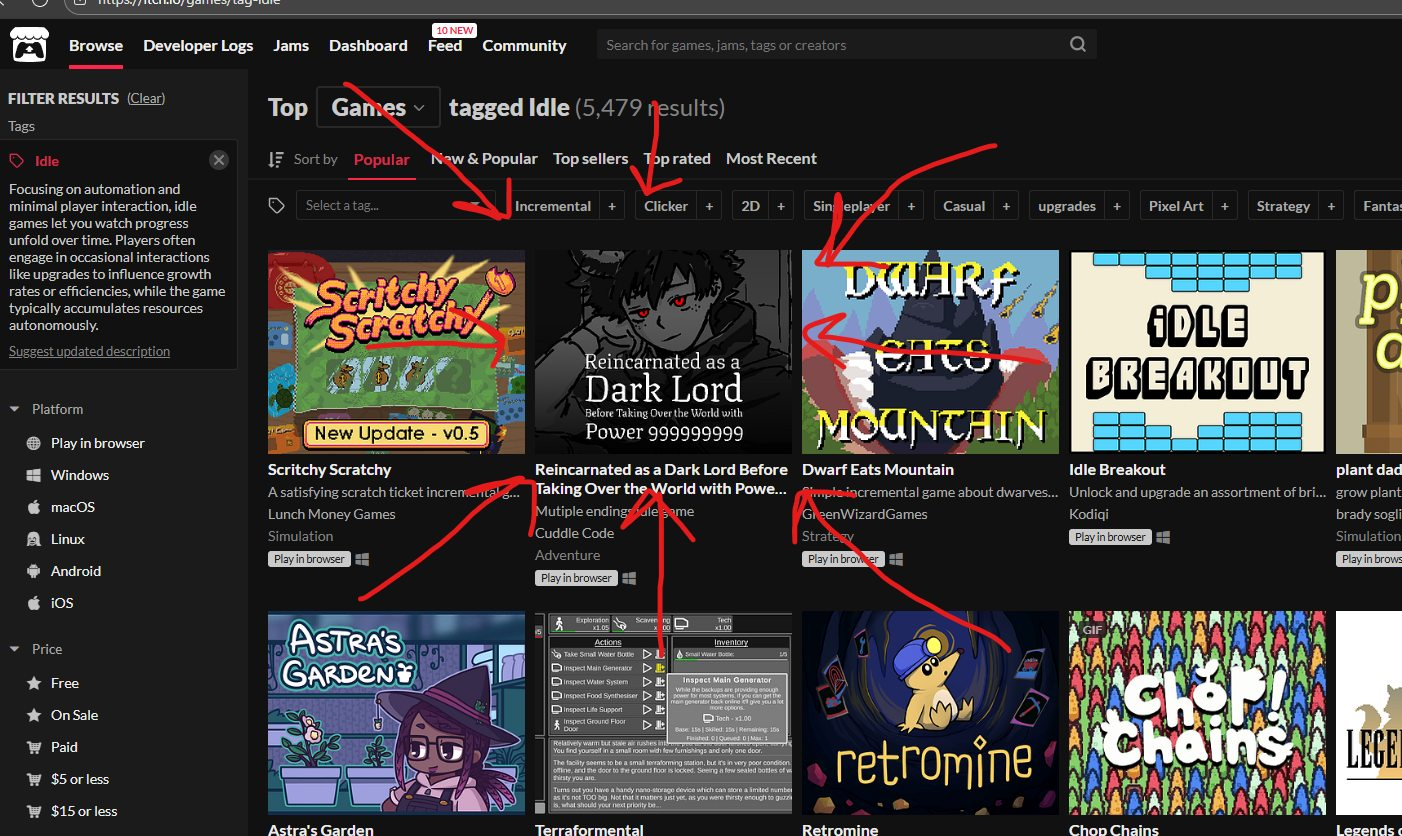
Task: Click the search magnifier icon
Action: click(x=1077, y=45)
